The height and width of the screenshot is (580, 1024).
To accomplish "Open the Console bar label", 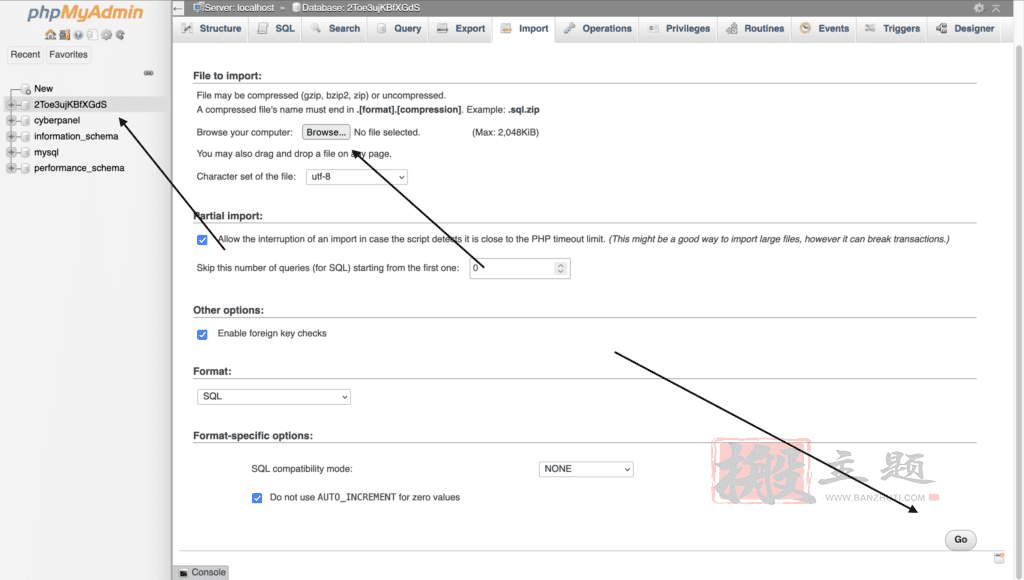I will [x=208, y=573].
